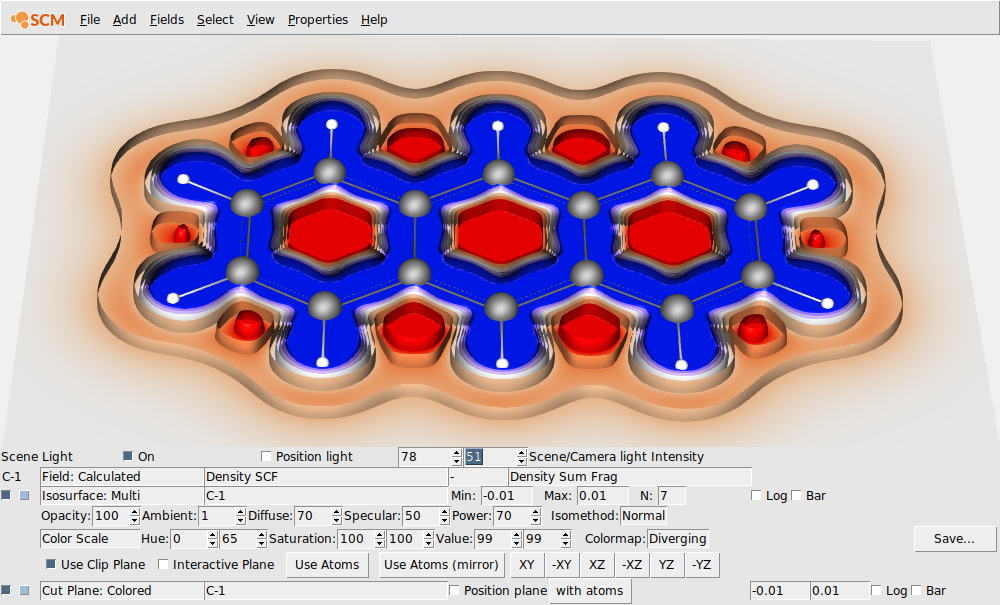Click the second Saturation field
The width and height of the screenshot is (1000, 605).
pyautogui.click(x=405, y=539)
